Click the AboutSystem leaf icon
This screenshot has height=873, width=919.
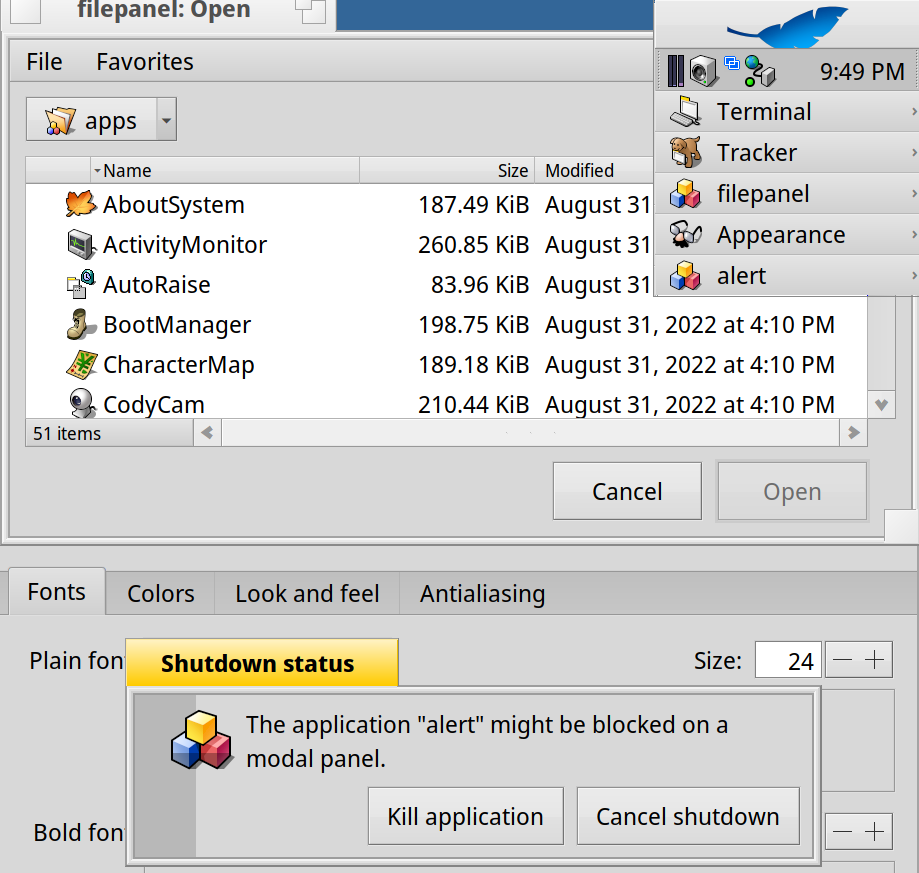pyautogui.click(x=80, y=204)
